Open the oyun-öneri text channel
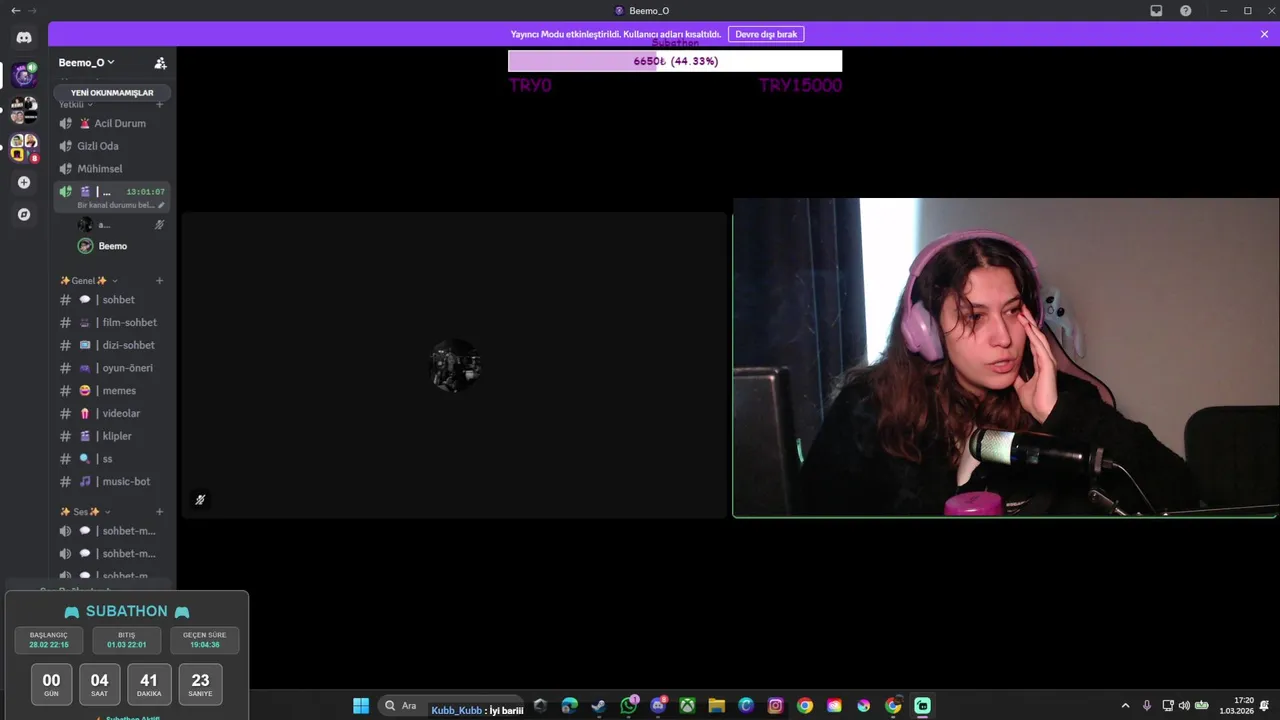 [112, 368]
